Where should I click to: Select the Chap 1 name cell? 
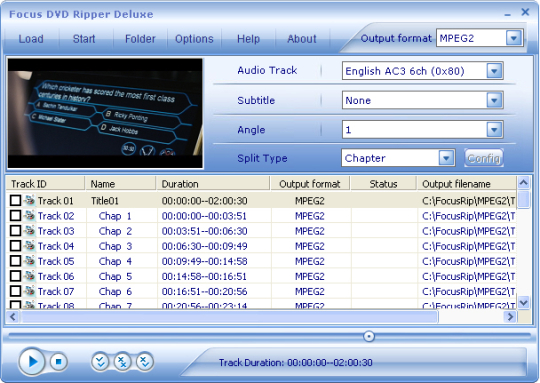(115, 216)
